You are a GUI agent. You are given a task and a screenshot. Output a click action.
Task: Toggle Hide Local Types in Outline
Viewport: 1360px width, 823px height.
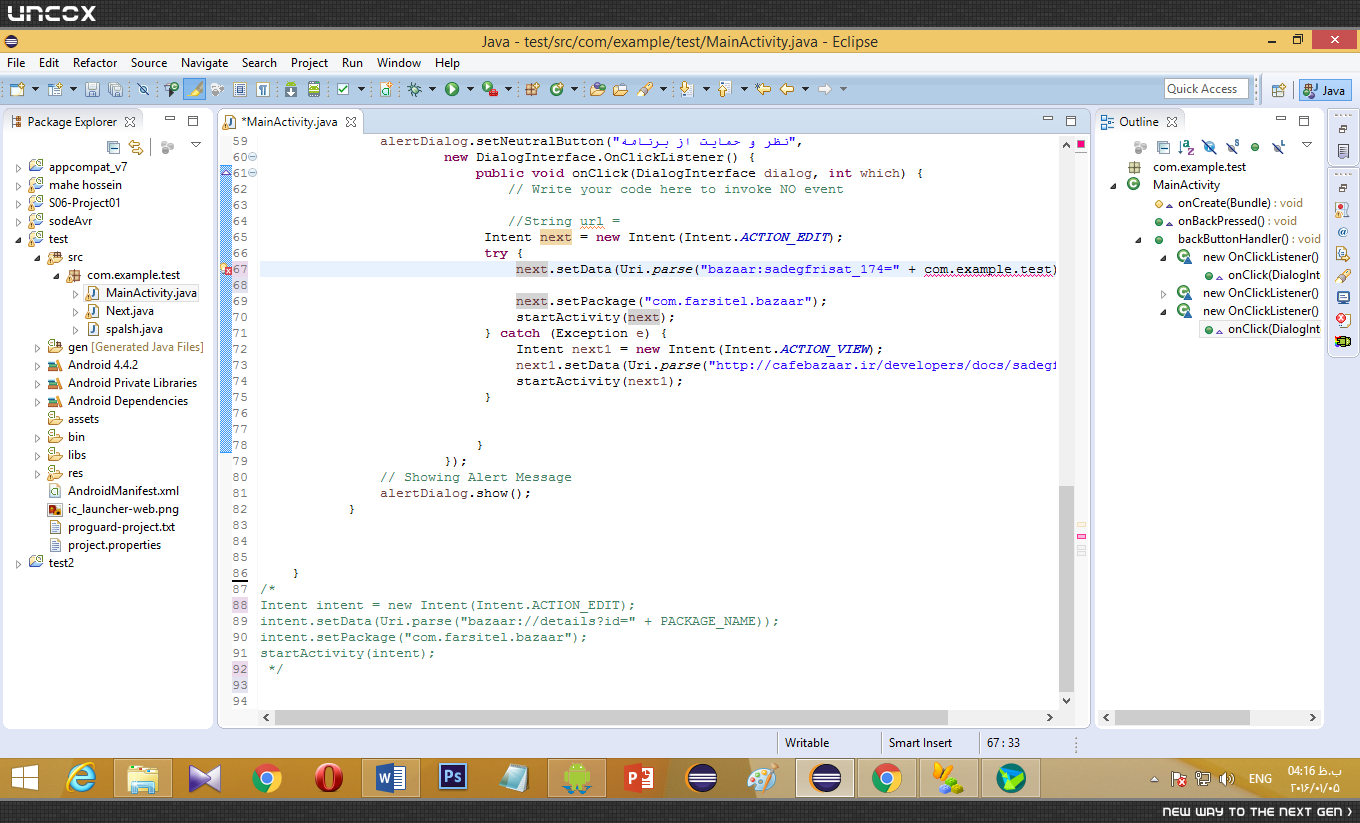point(1278,147)
